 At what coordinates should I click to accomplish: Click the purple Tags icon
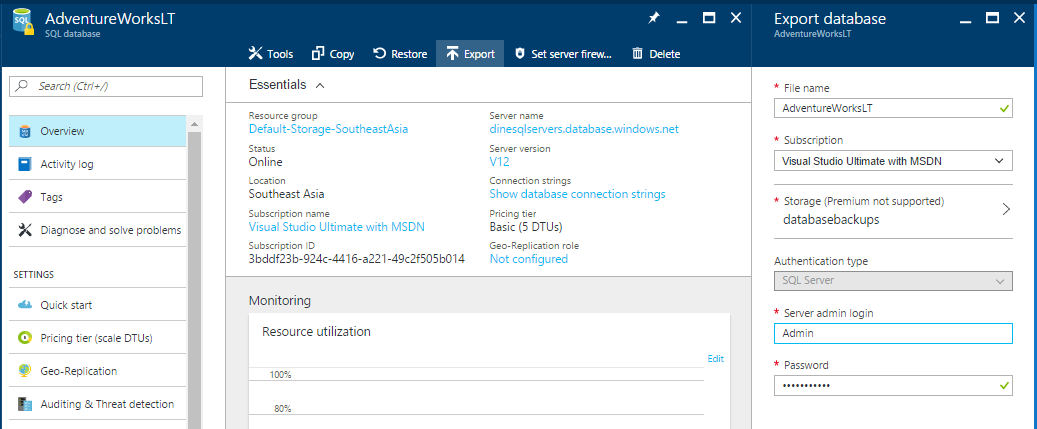click(25, 197)
